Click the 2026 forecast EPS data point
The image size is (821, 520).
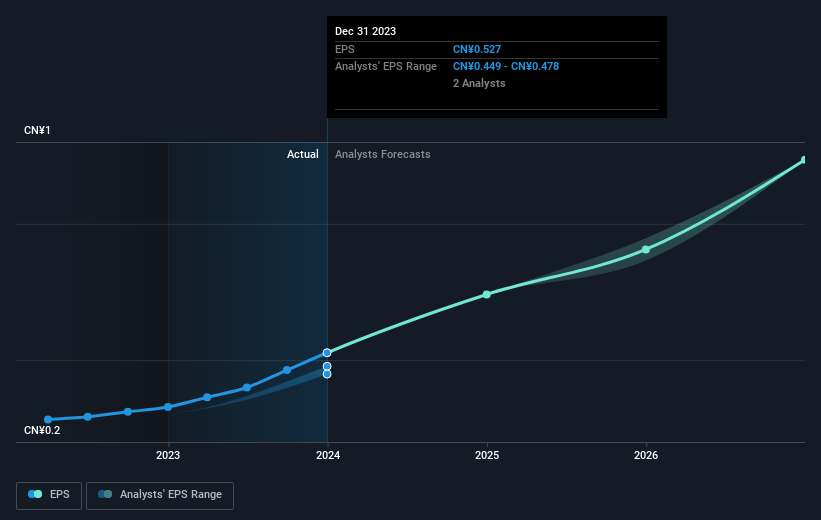(646, 250)
